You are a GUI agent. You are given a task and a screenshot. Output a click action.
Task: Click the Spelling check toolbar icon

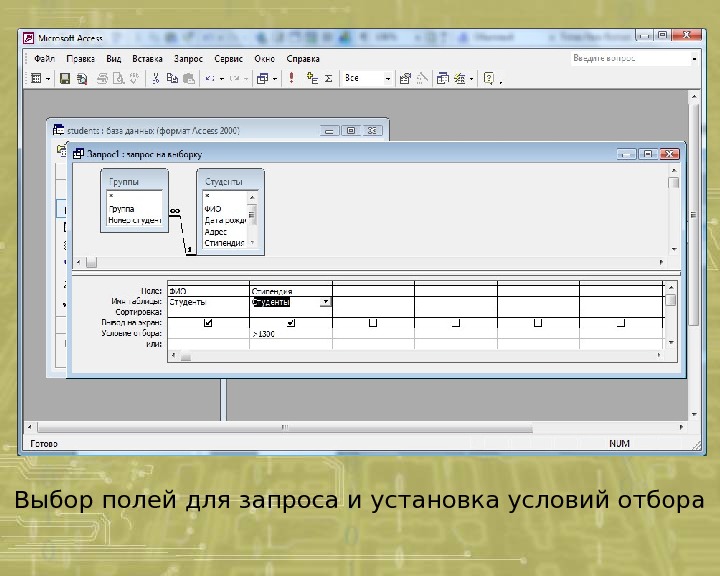click(x=134, y=79)
